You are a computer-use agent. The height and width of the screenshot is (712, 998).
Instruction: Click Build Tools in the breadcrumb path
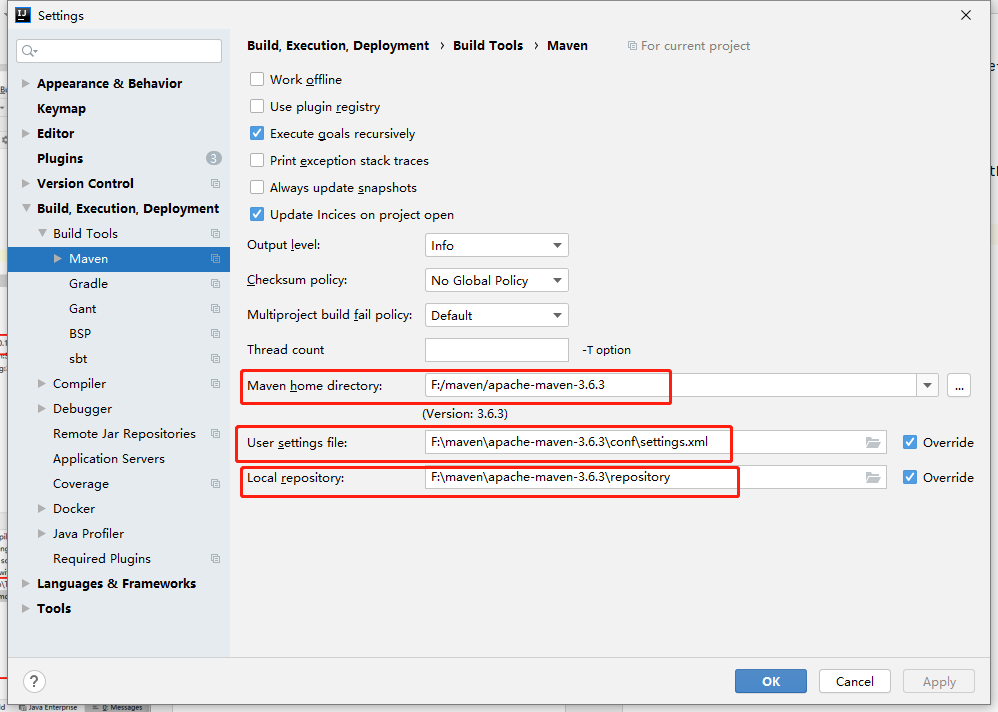tap(487, 45)
